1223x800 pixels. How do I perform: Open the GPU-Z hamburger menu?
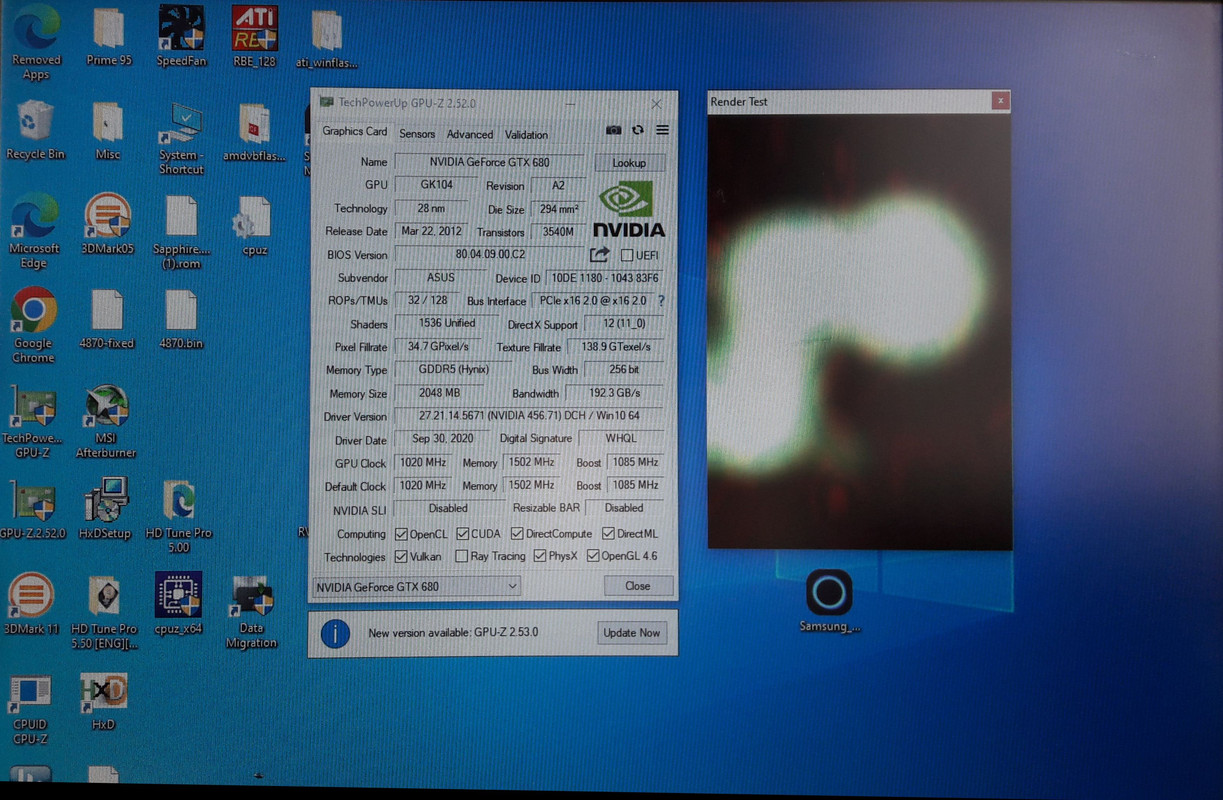662,130
